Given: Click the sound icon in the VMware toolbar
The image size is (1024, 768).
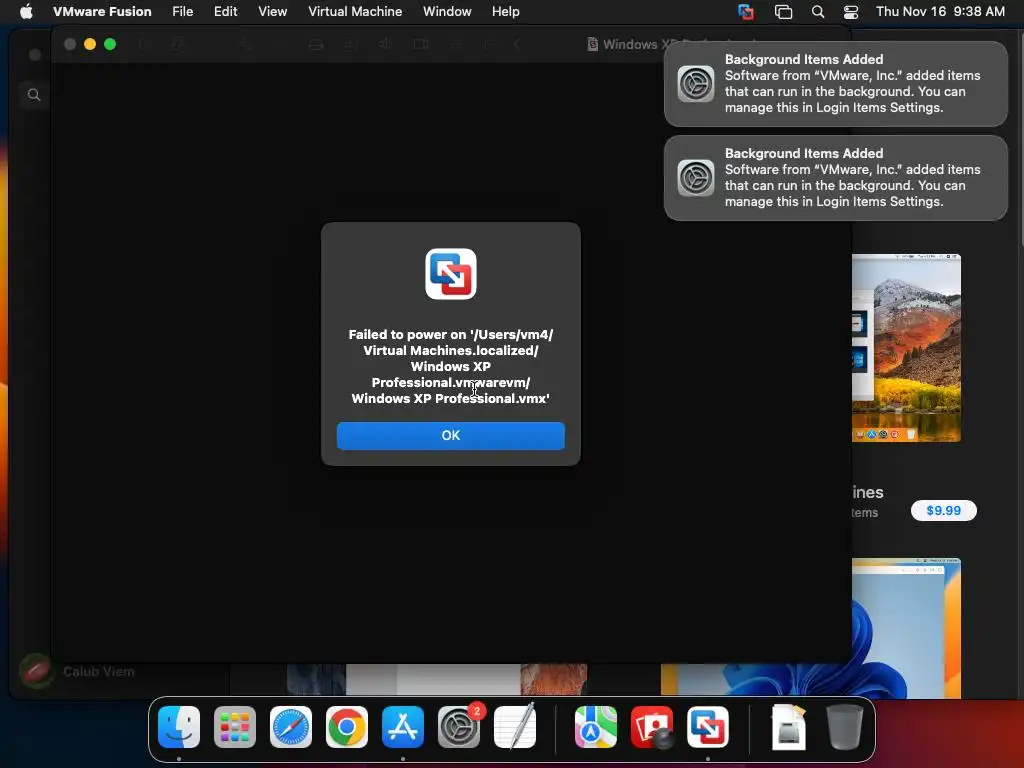Looking at the screenshot, I should (385, 44).
